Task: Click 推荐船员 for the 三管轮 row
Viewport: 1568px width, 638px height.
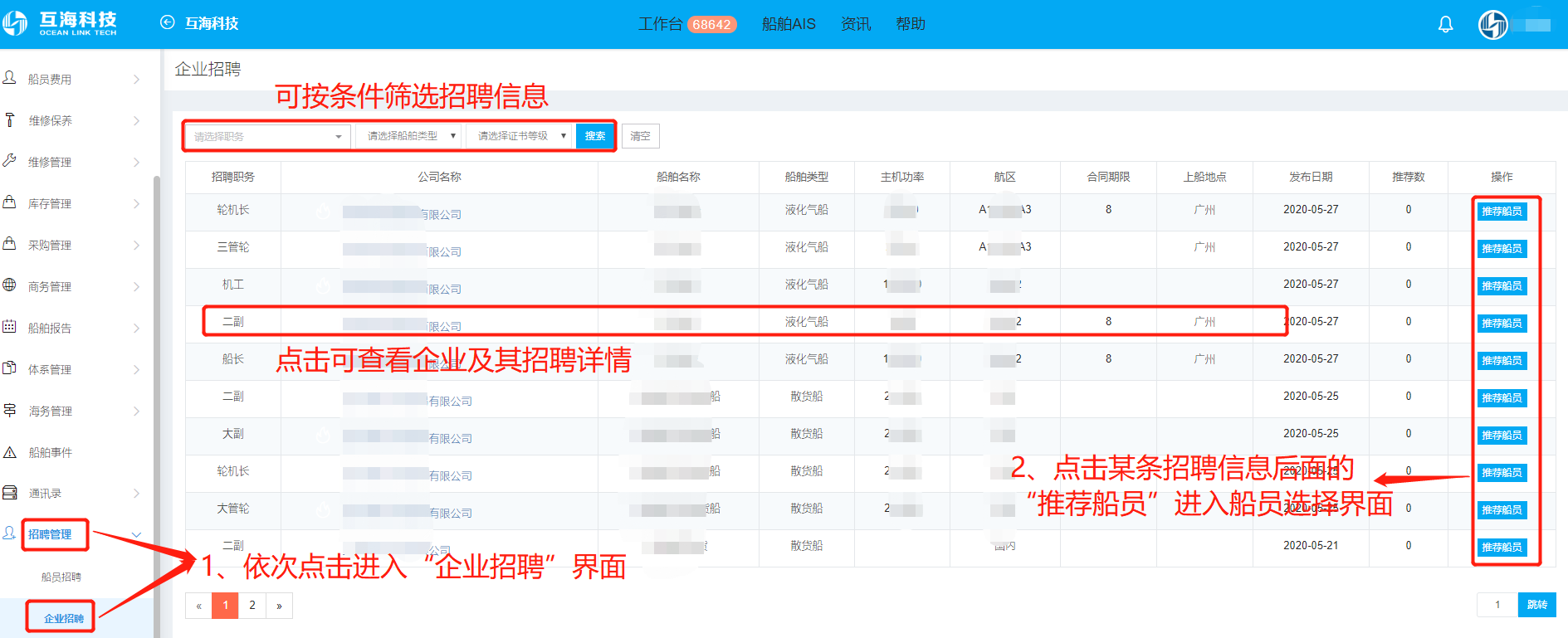Action: 1502,249
